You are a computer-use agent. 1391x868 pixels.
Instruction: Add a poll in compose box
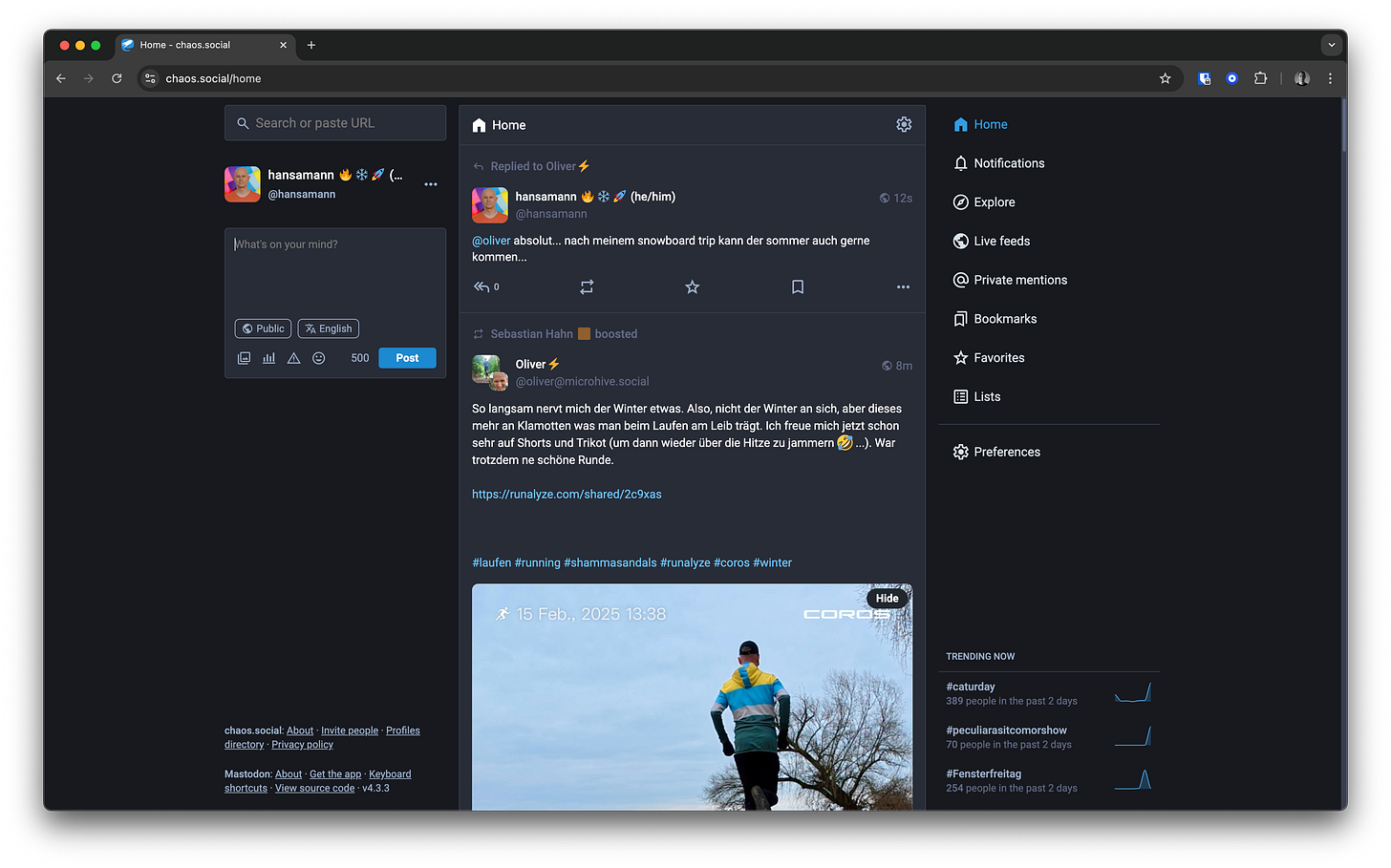tap(268, 358)
